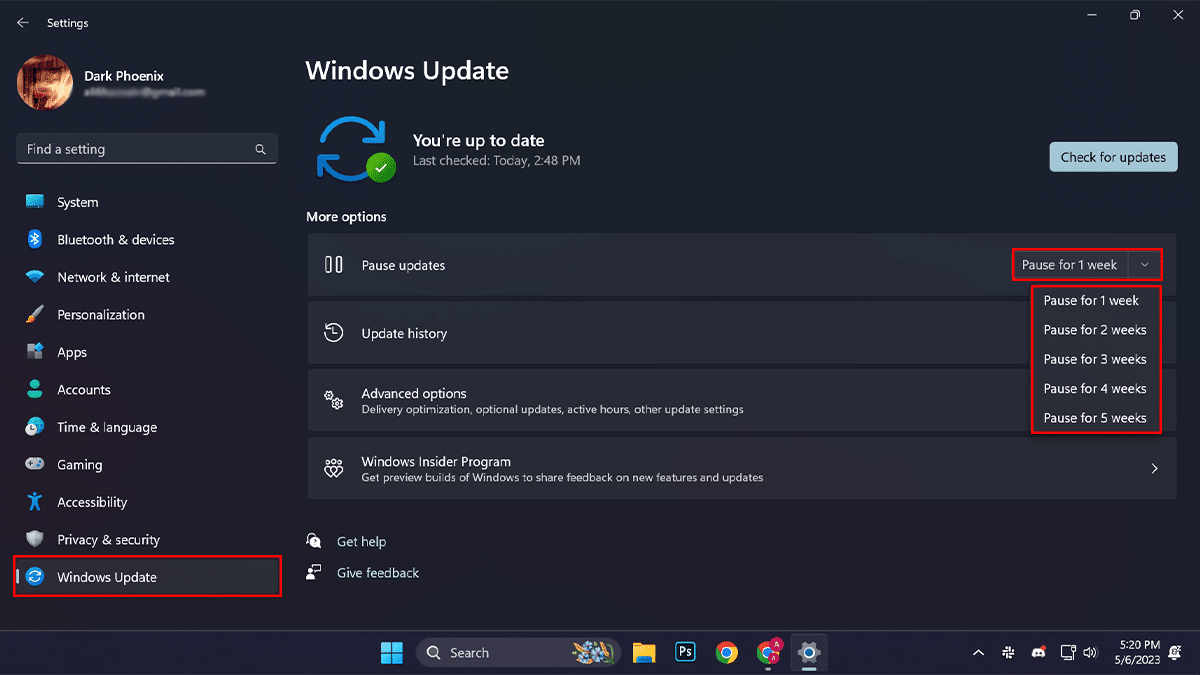Viewport: 1200px width, 675px height.
Task: Click the Bluetooth & devices icon in sidebar
Action: tap(35, 240)
